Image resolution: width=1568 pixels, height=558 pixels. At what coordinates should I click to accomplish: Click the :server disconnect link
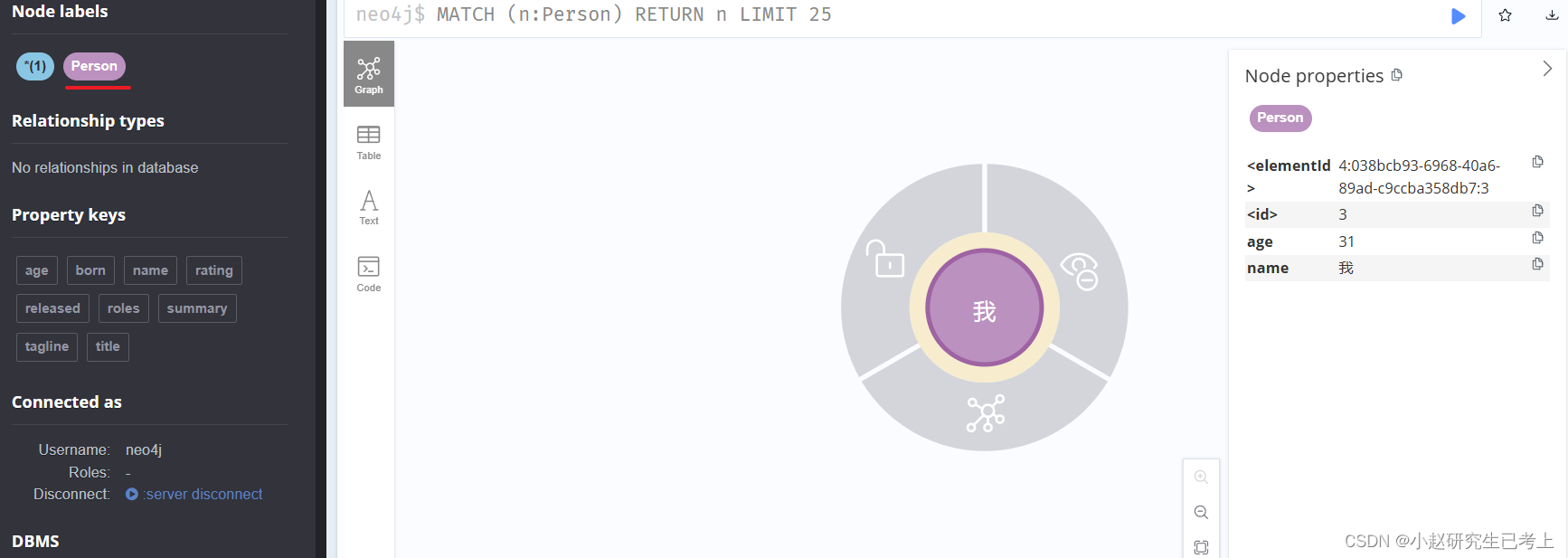coord(203,494)
